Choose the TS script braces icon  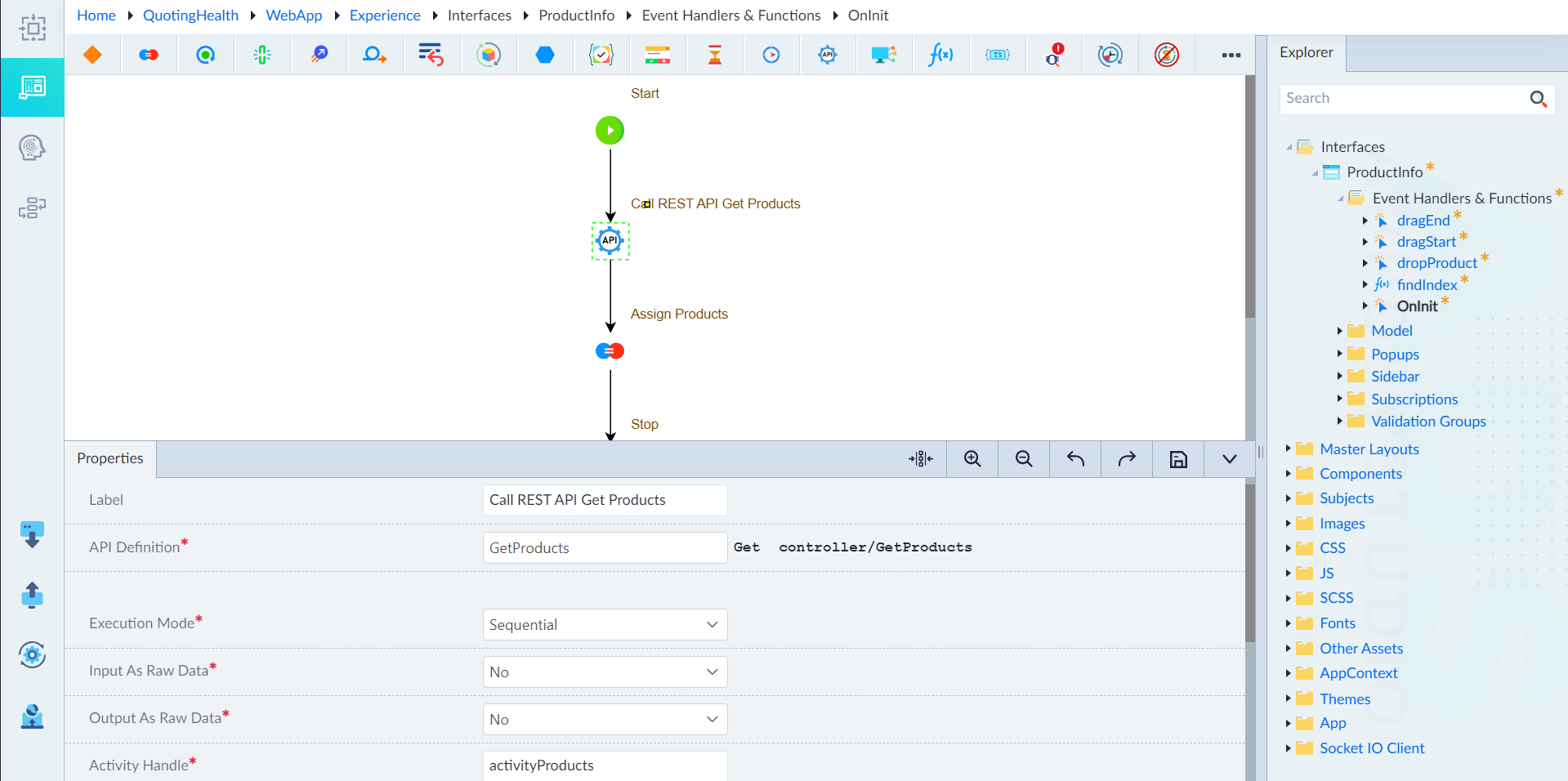coord(998,55)
